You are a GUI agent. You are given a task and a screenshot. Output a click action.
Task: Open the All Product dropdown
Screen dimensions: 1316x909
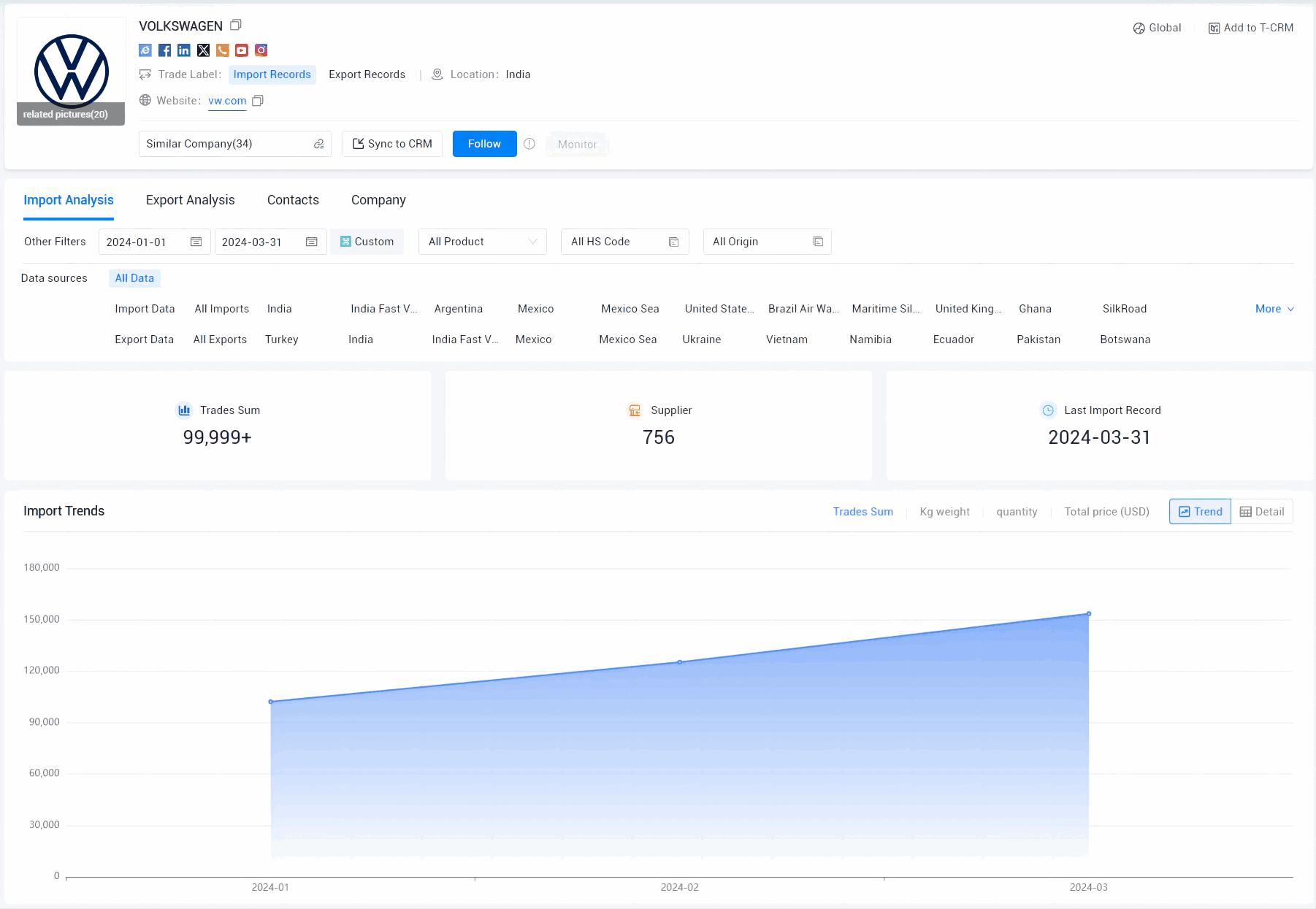[482, 242]
